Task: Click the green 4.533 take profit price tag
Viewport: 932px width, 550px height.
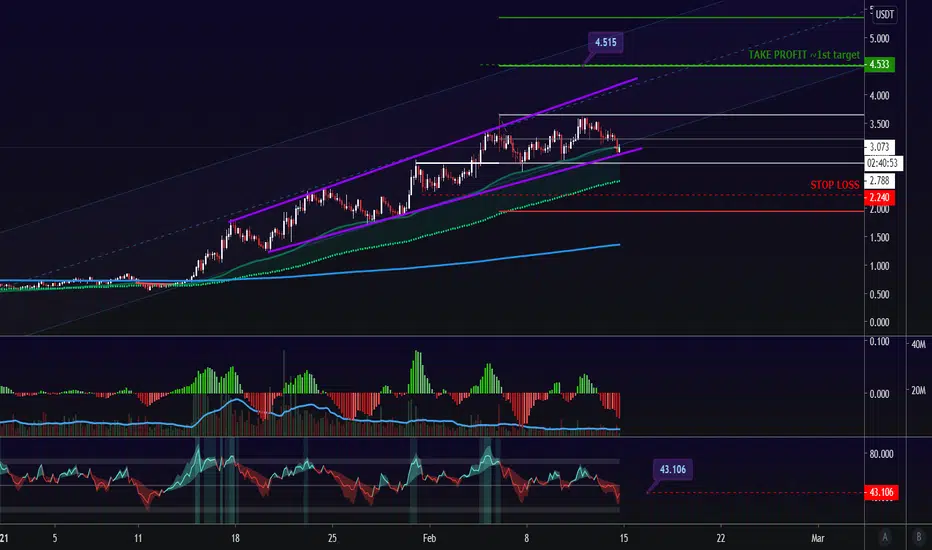Action: [879, 64]
